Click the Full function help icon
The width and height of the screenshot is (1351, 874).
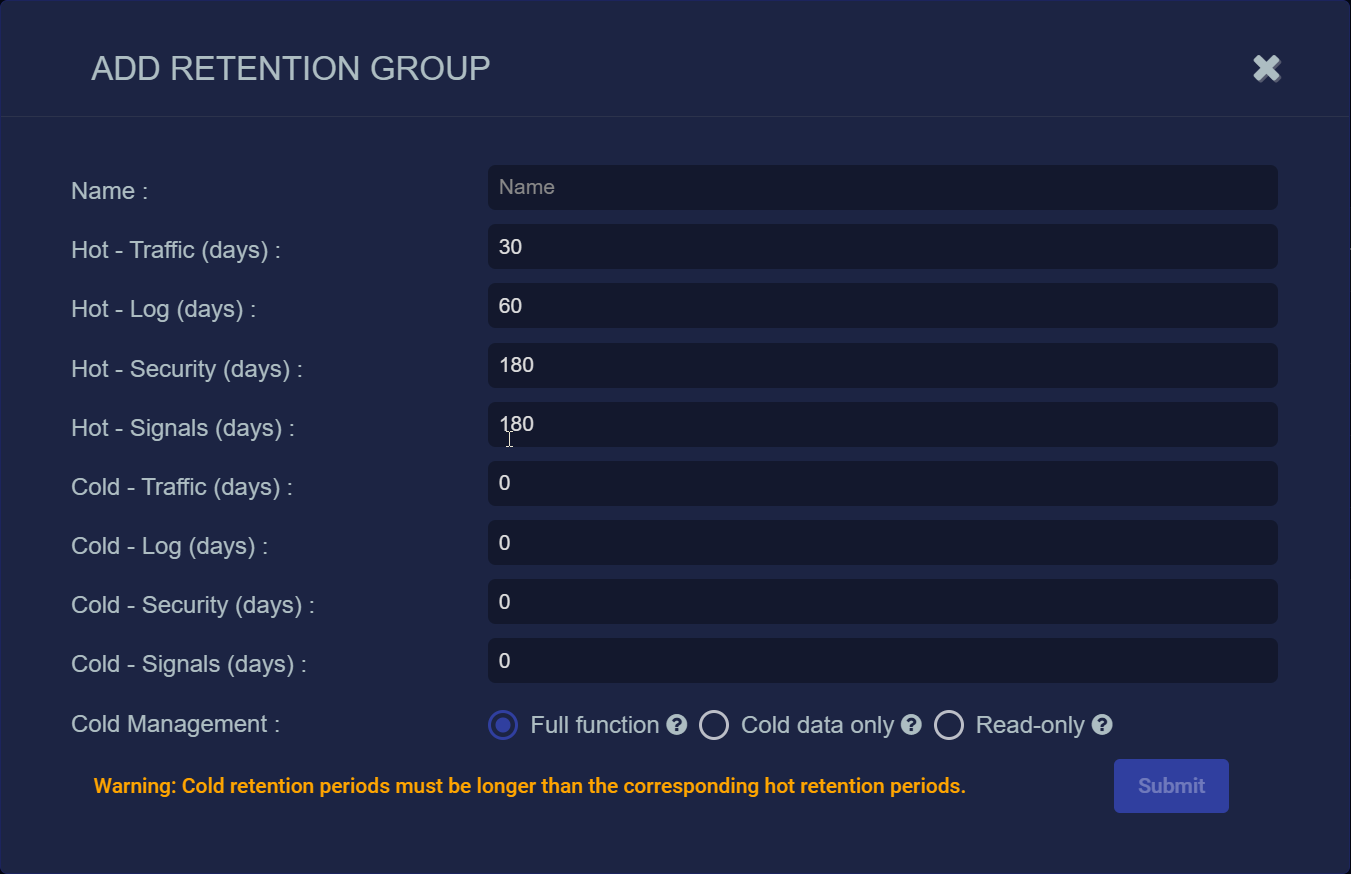tap(677, 725)
